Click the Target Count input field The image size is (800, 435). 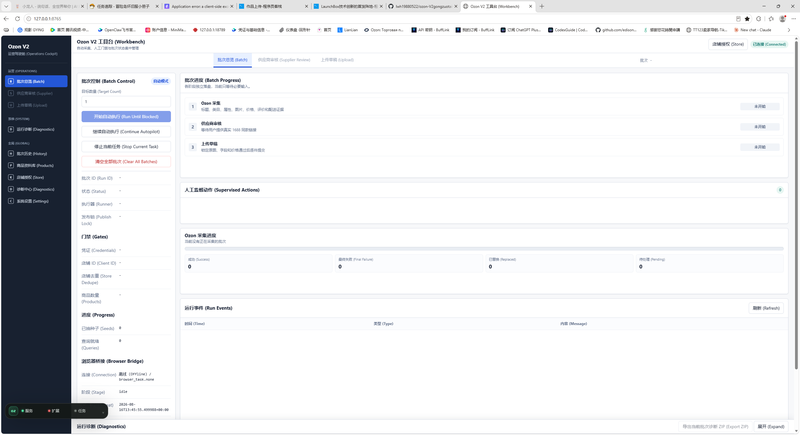coord(126,101)
